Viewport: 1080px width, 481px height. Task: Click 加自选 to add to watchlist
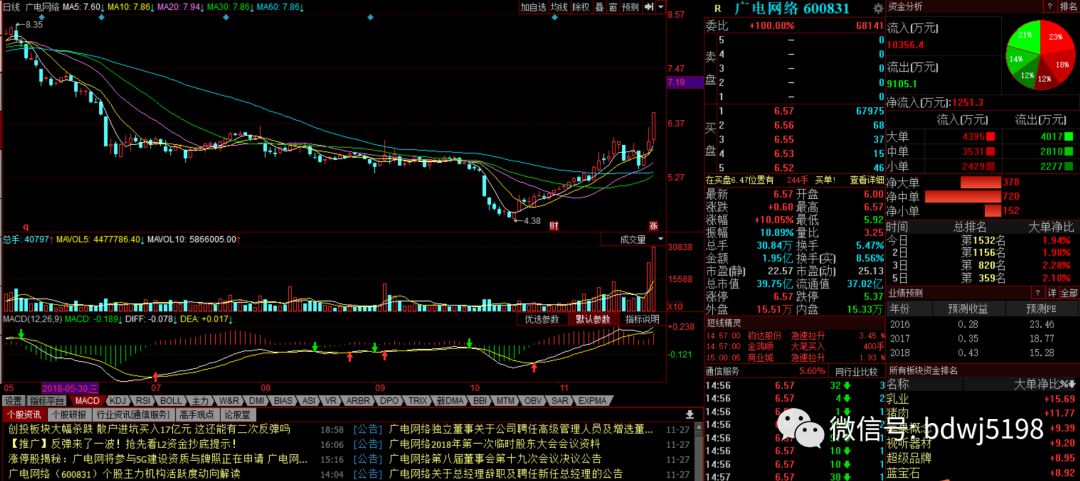click(533, 7)
